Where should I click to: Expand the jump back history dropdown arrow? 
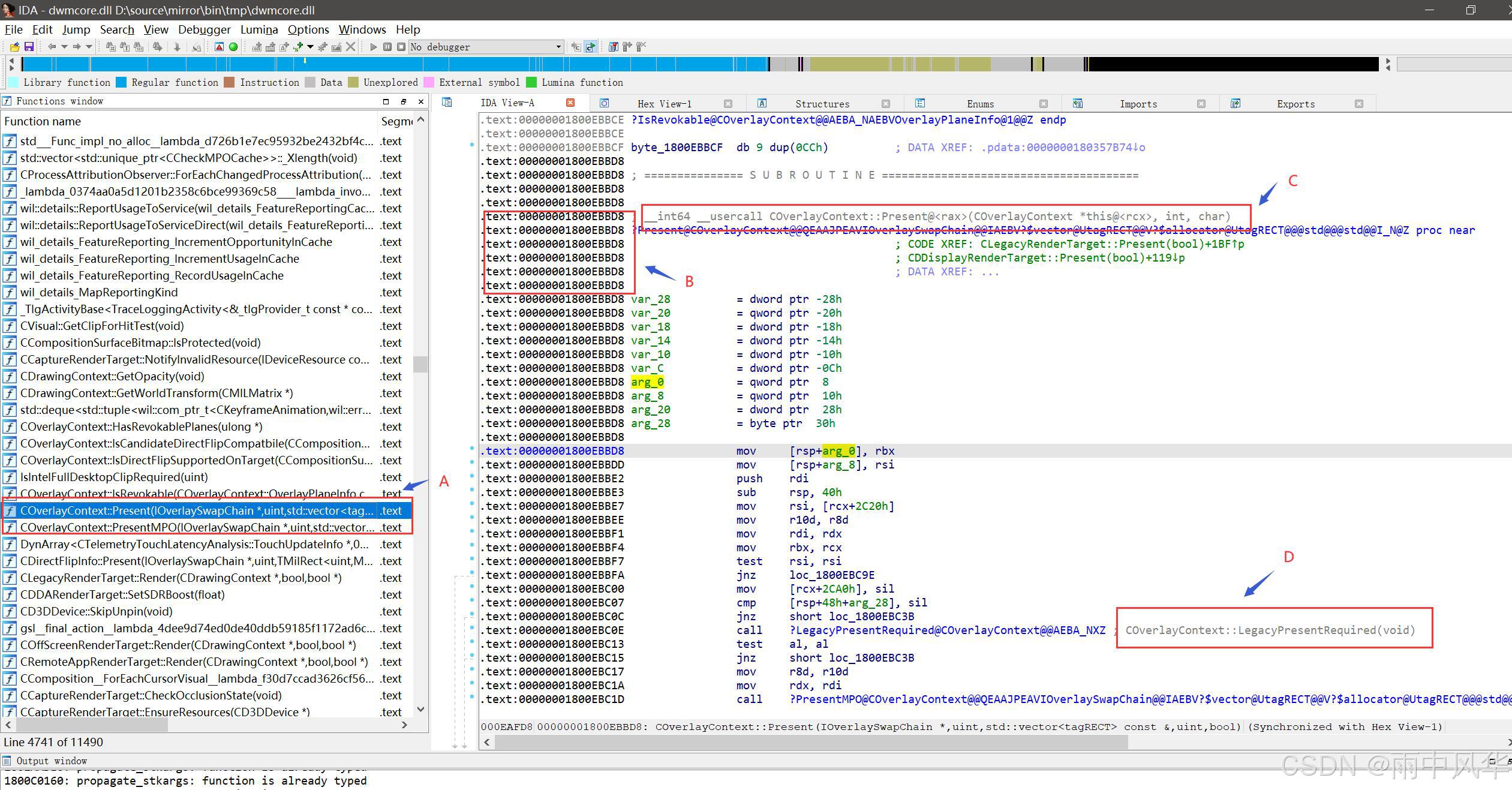(x=64, y=47)
